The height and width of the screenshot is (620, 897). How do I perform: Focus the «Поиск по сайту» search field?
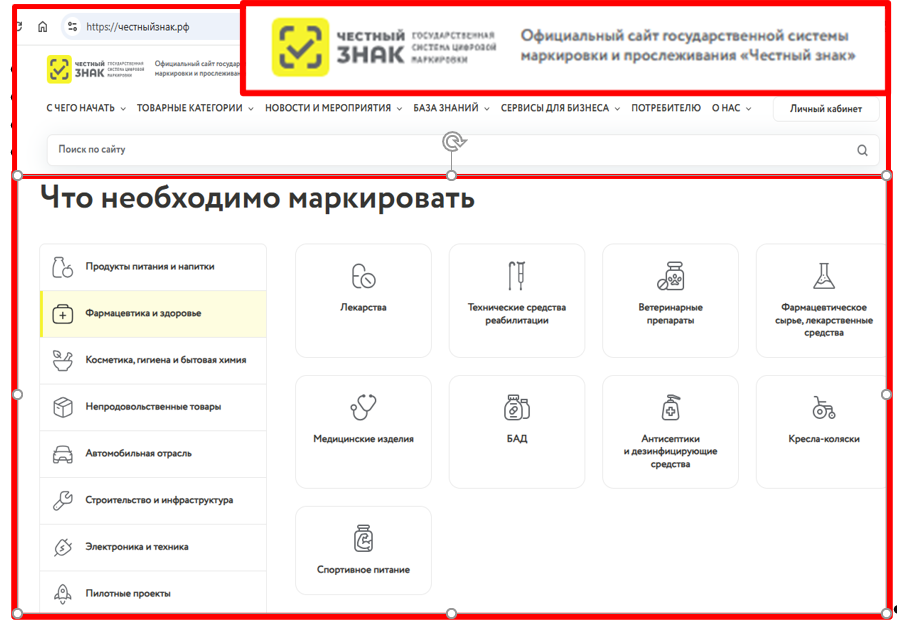tap(463, 150)
